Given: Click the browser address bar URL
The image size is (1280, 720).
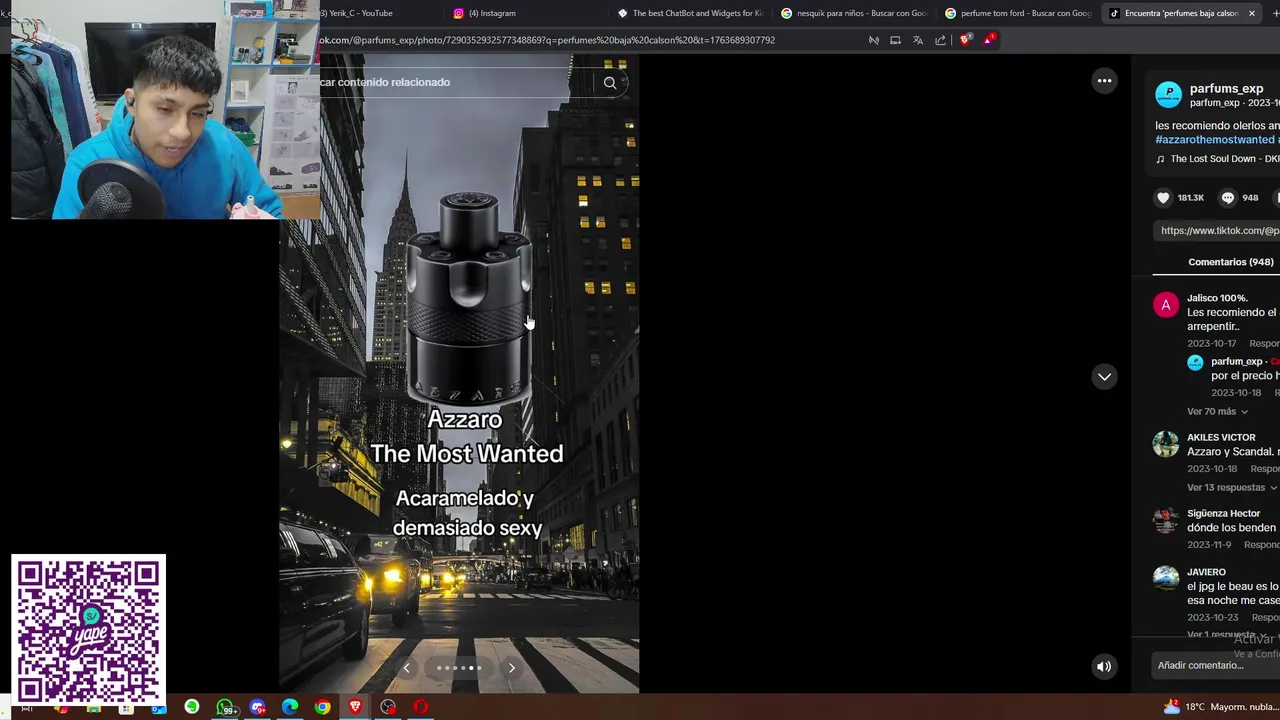Looking at the screenshot, I should pyautogui.click(x=547, y=40).
